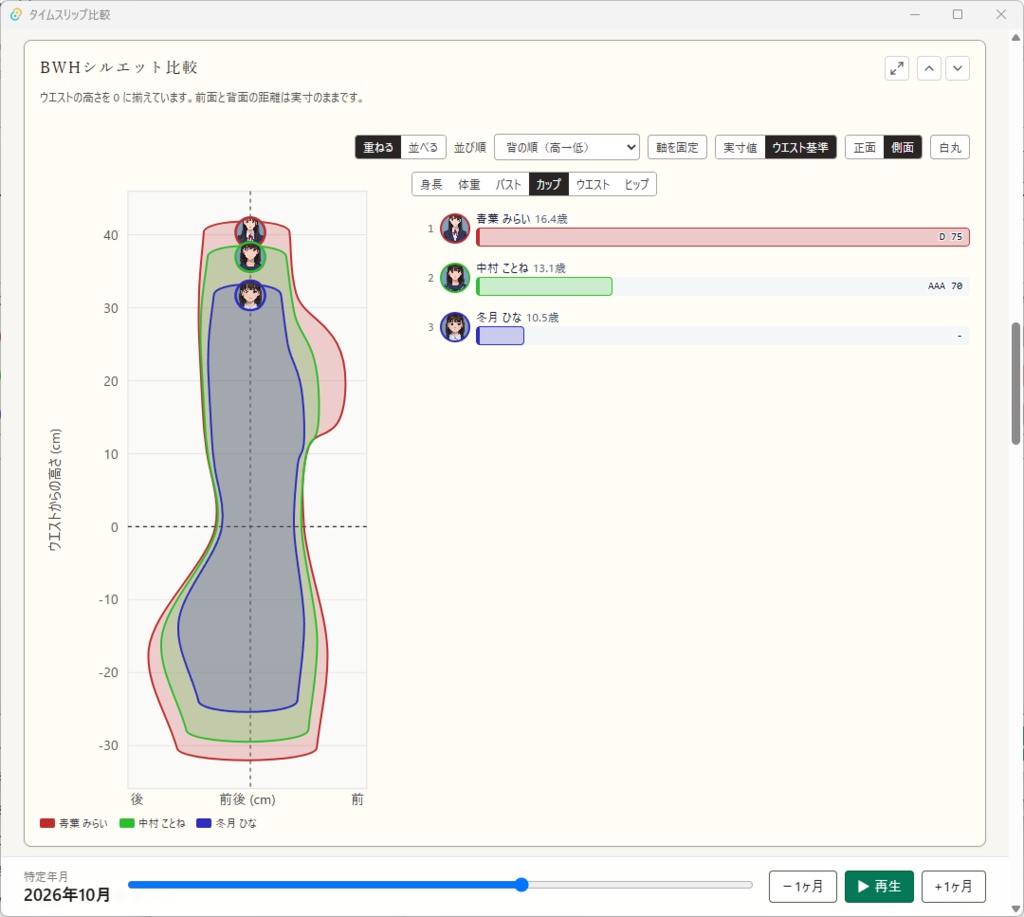Toggle the 軸を固定 axis lock
This screenshot has height=917, width=1024.
coord(677,147)
